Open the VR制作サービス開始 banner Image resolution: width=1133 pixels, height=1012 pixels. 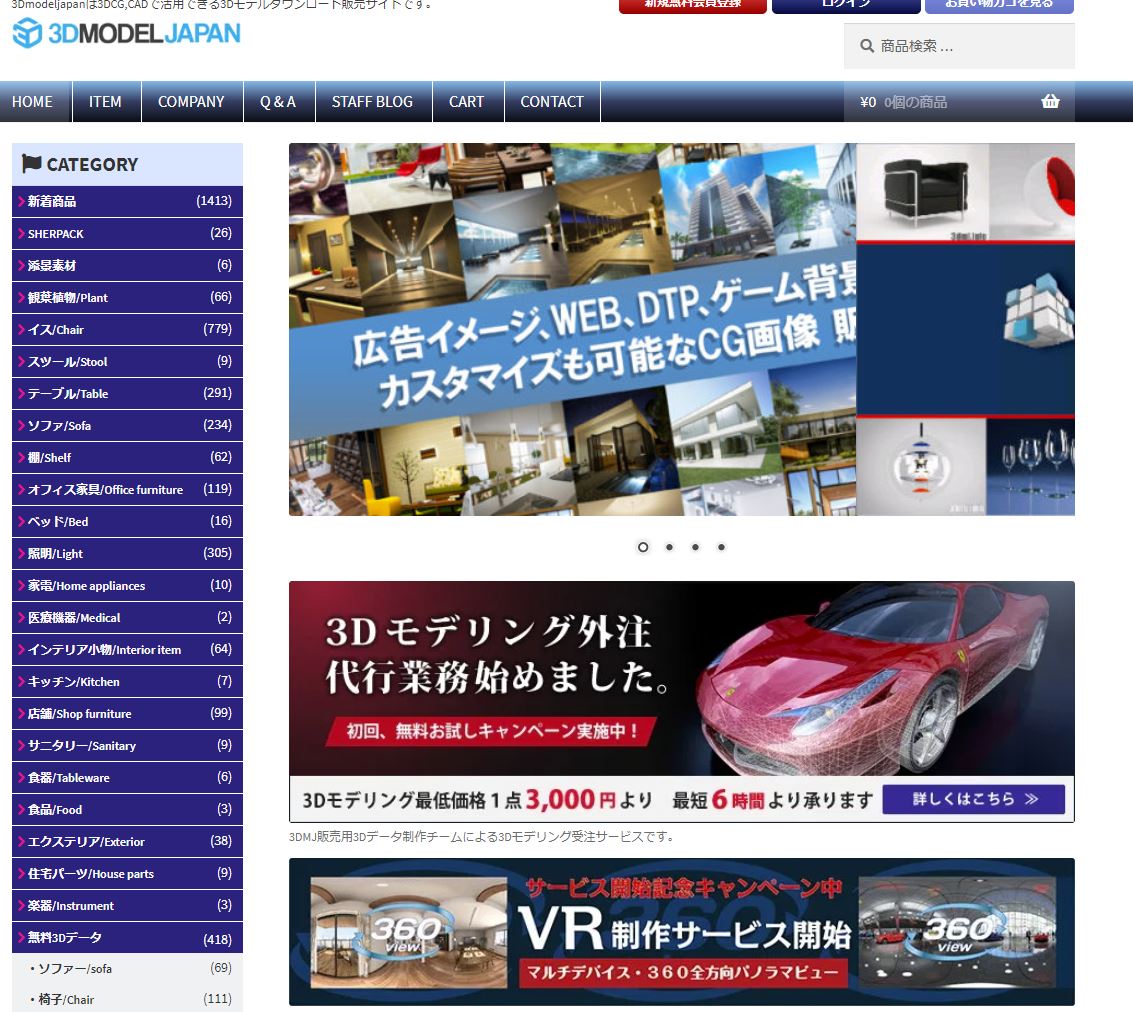pos(681,931)
